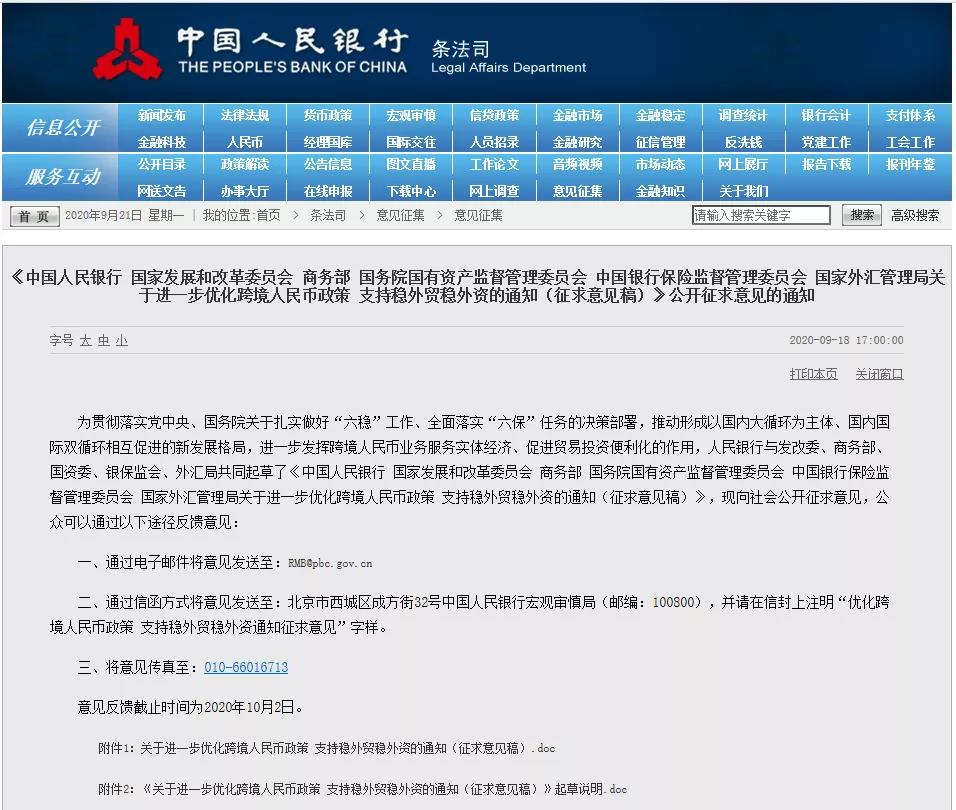Open 下载中心 link

[411, 191]
